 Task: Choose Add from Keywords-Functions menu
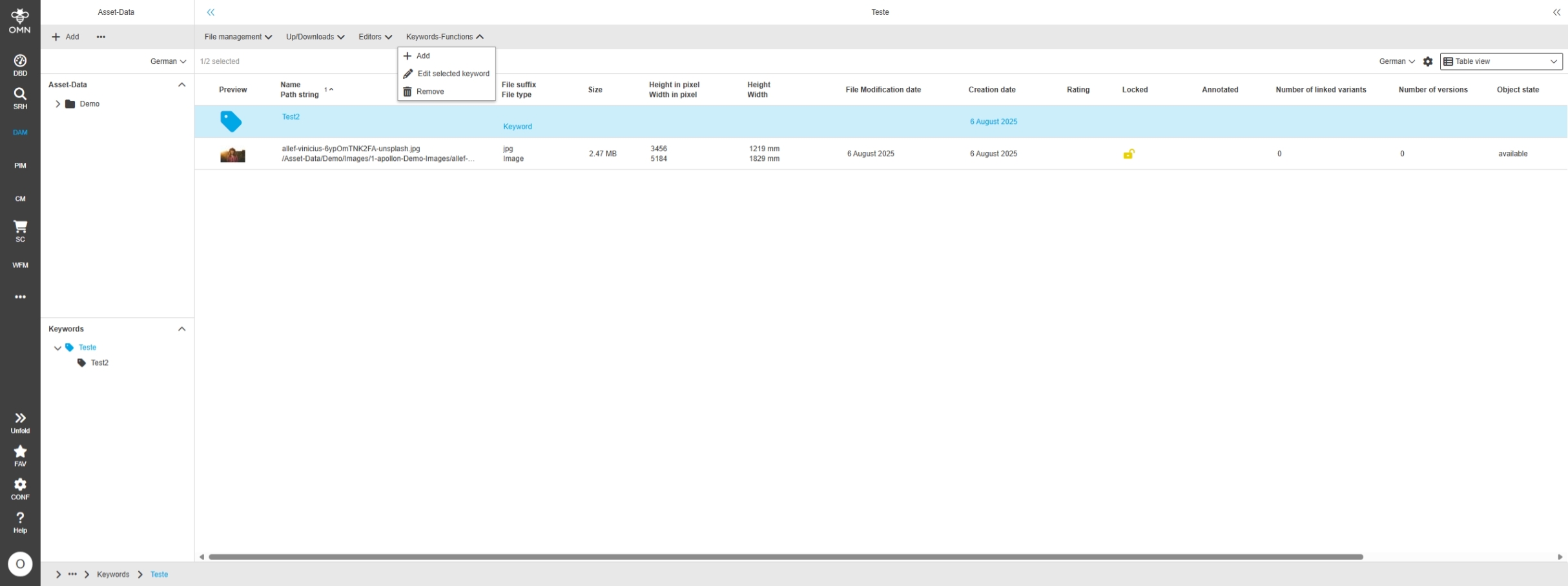click(x=446, y=56)
